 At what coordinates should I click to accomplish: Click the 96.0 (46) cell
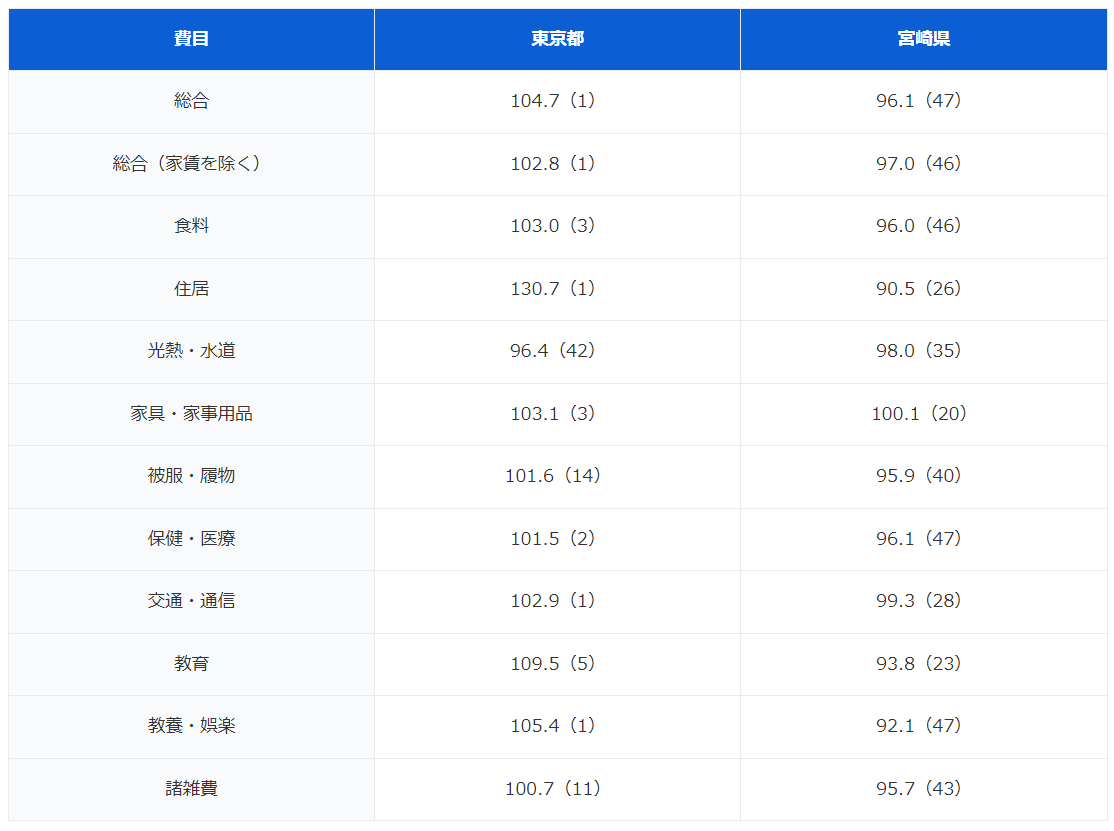click(x=923, y=226)
